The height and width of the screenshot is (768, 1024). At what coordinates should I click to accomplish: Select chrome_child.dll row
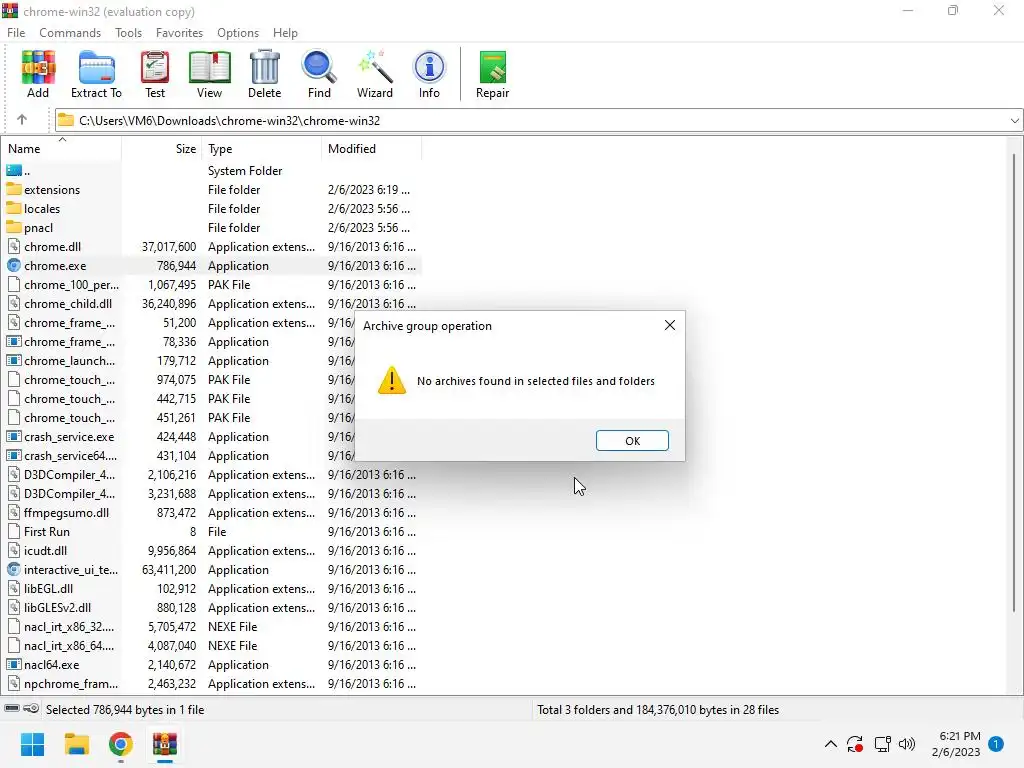coord(212,304)
